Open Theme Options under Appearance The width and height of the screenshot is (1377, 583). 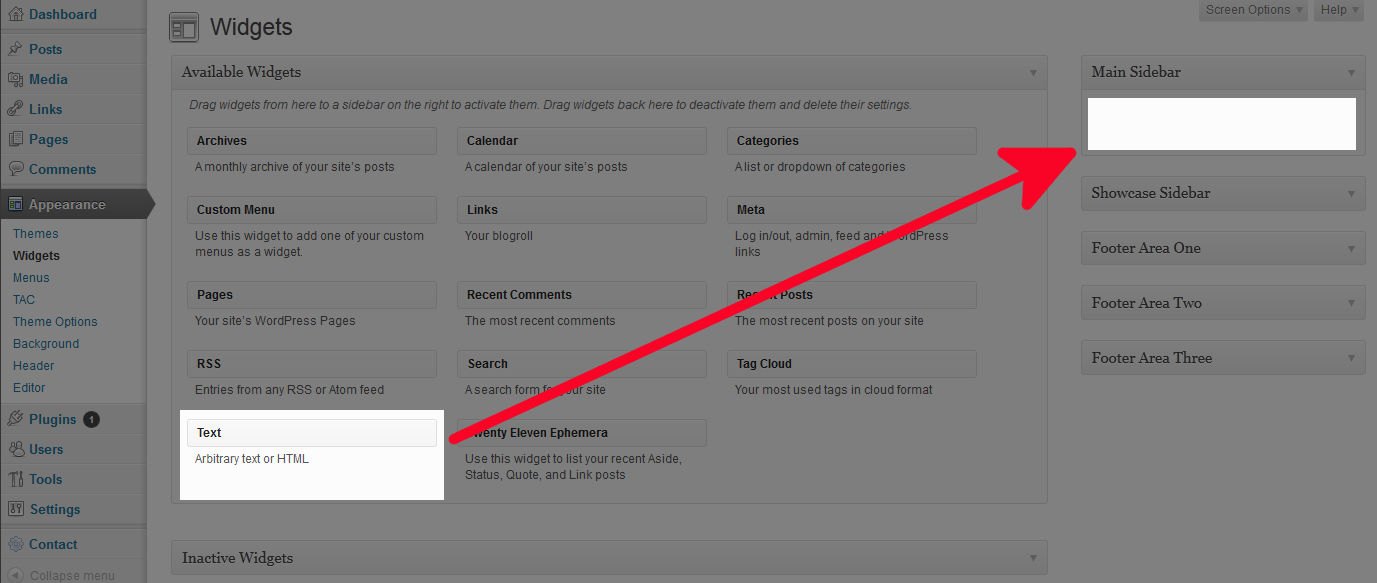pyautogui.click(x=55, y=322)
